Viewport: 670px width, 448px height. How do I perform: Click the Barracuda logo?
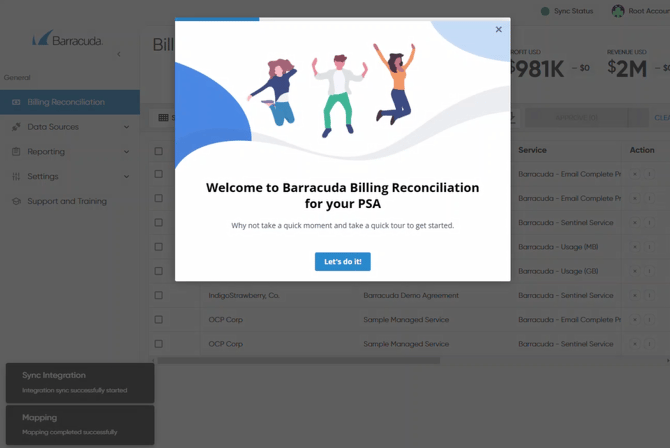[x=68, y=40]
